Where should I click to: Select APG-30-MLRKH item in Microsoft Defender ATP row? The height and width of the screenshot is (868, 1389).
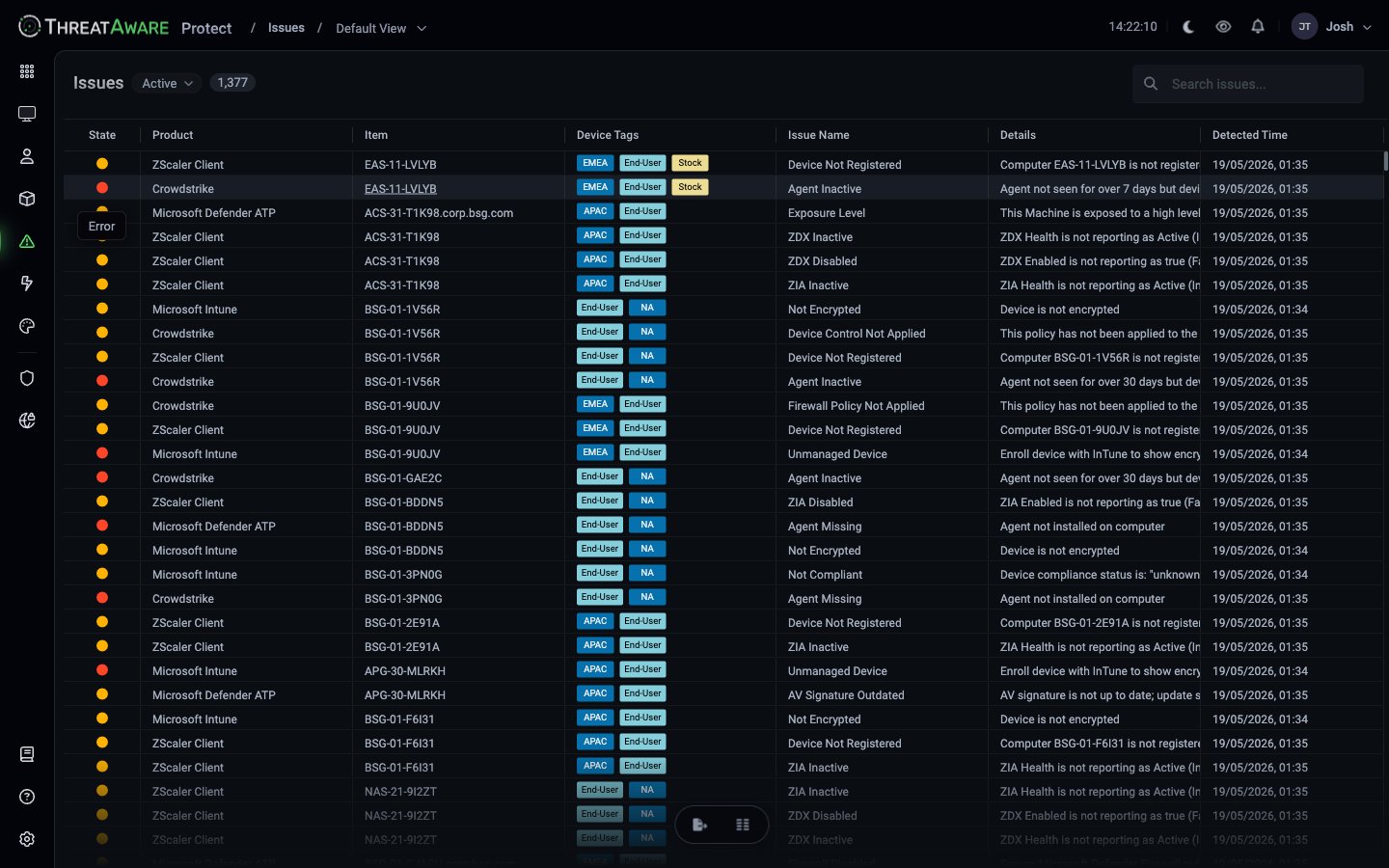405,695
